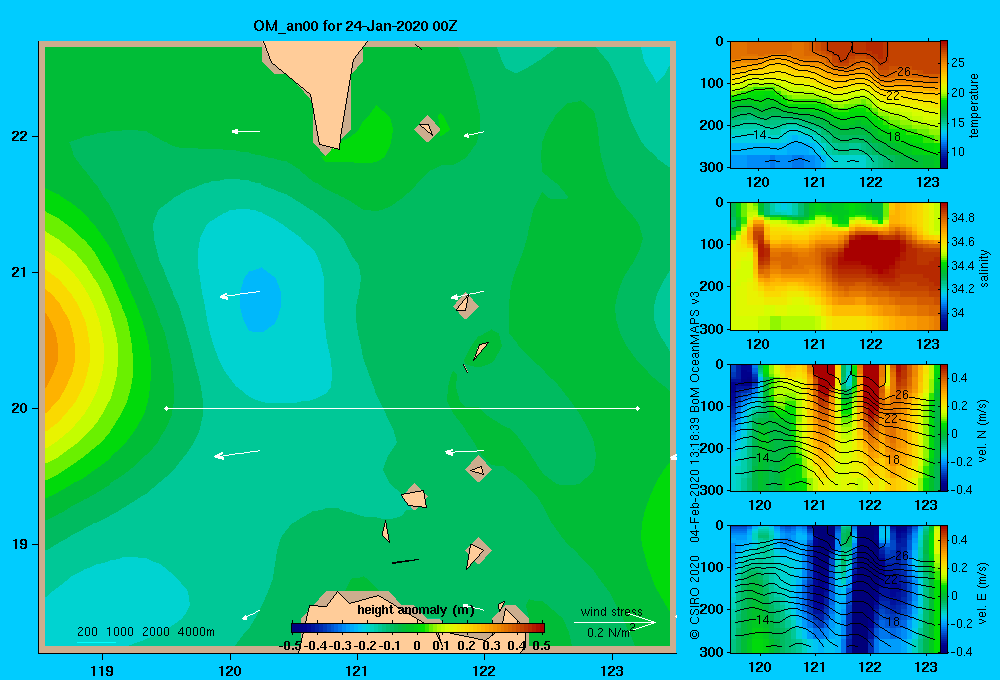Click the vel. N color scale bar
1000x680 pixels.
[x=944, y=427]
